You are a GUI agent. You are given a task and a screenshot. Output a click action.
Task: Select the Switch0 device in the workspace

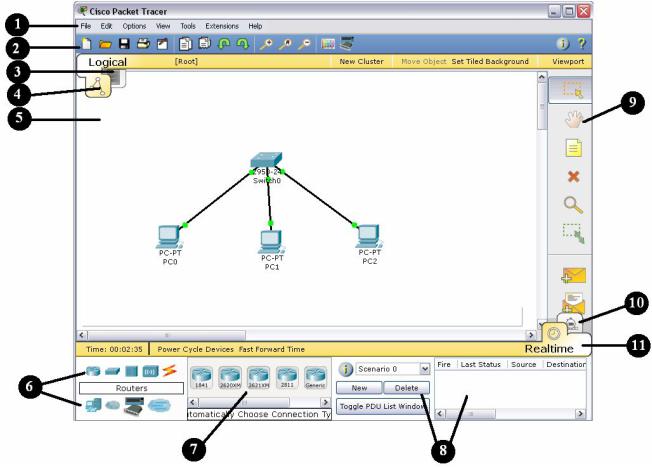click(x=267, y=161)
